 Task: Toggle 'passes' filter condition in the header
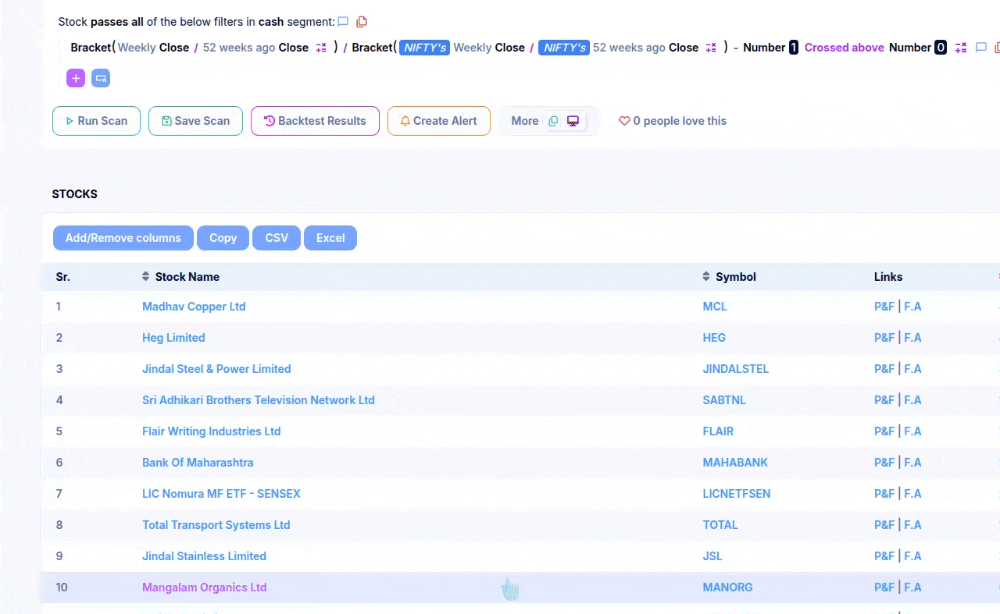[x=110, y=21]
